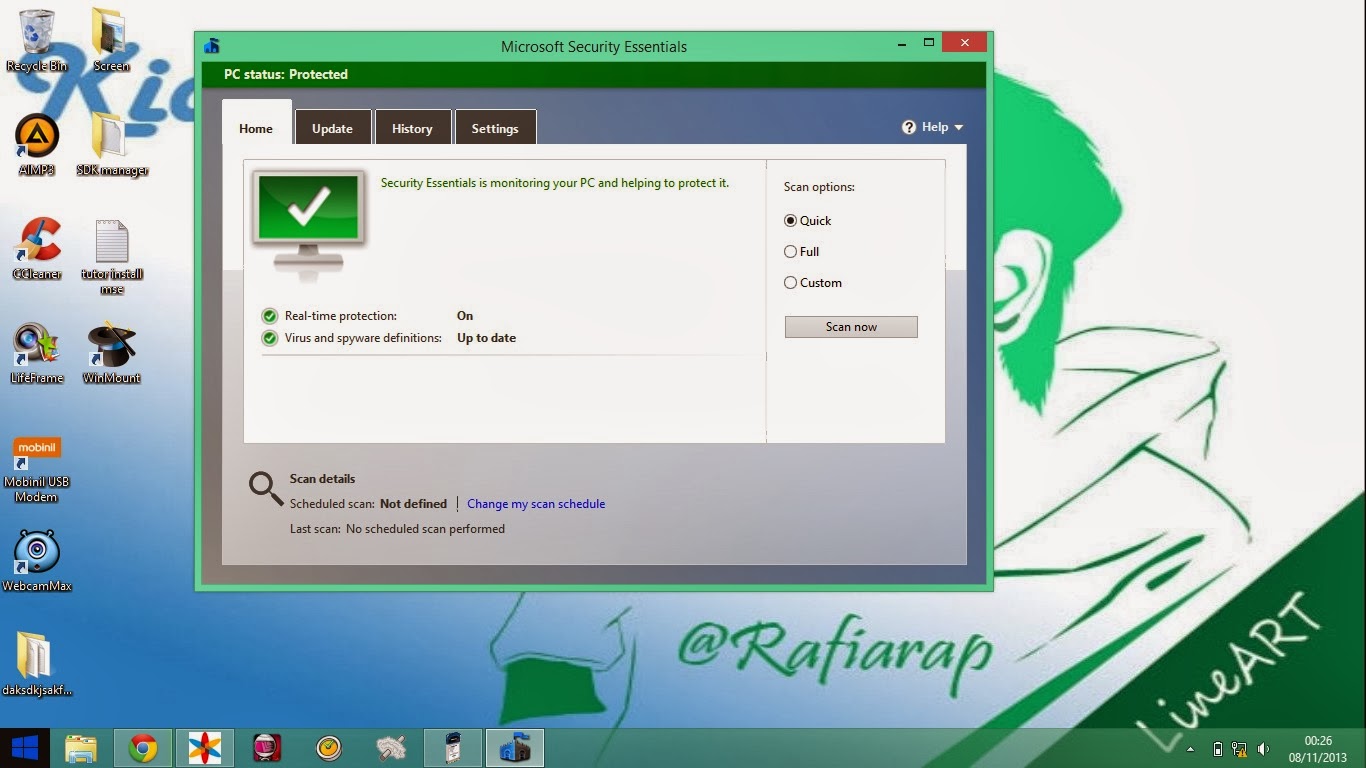1366x768 pixels.
Task: Click the white device taskbar icon
Action: (x=452, y=748)
